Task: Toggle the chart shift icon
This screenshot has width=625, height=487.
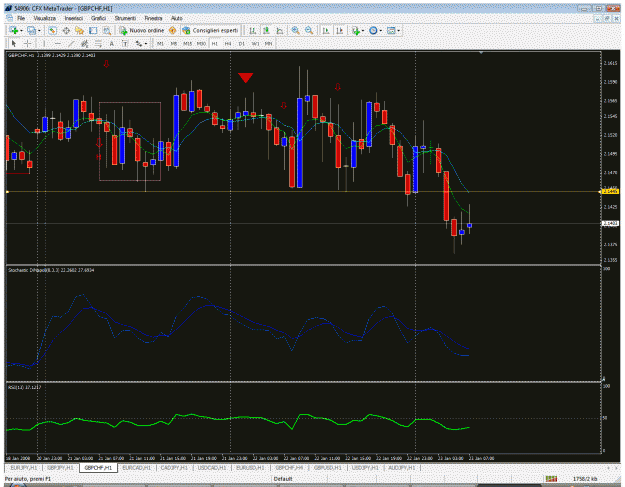Action: click(340, 30)
